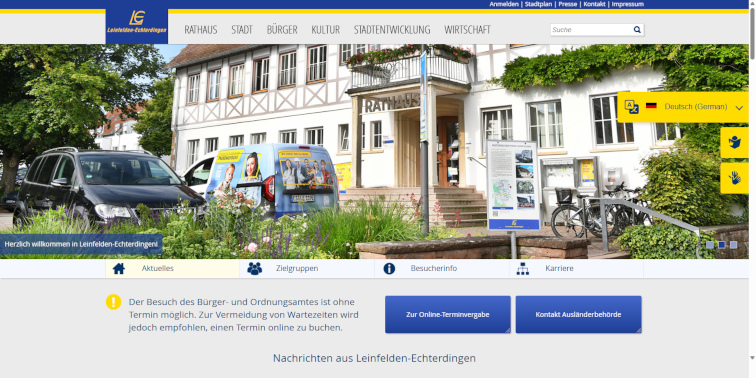
Task: Focus the Suche search field
Action: click(x=591, y=30)
